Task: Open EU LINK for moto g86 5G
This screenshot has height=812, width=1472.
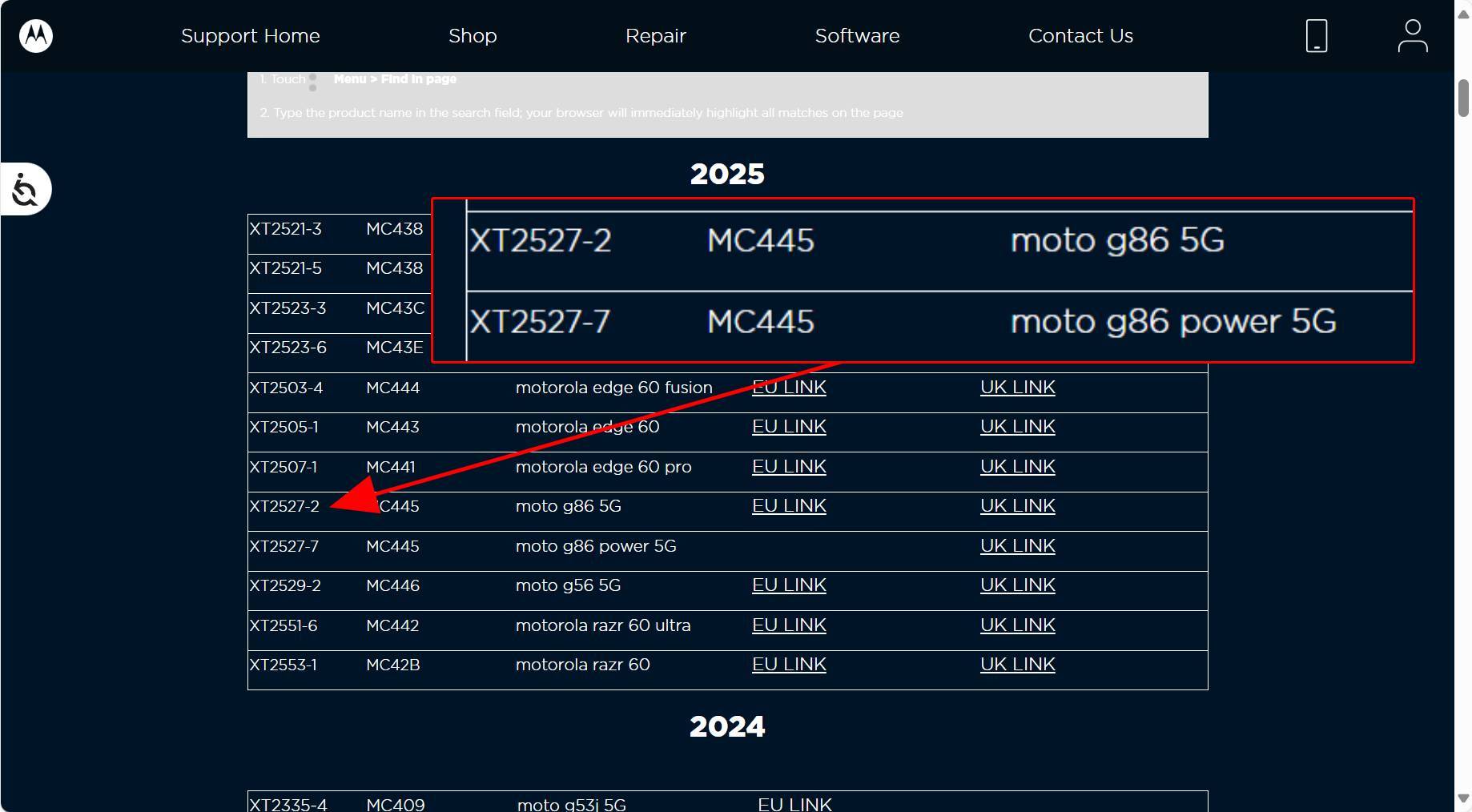Action: click(789, 506)
